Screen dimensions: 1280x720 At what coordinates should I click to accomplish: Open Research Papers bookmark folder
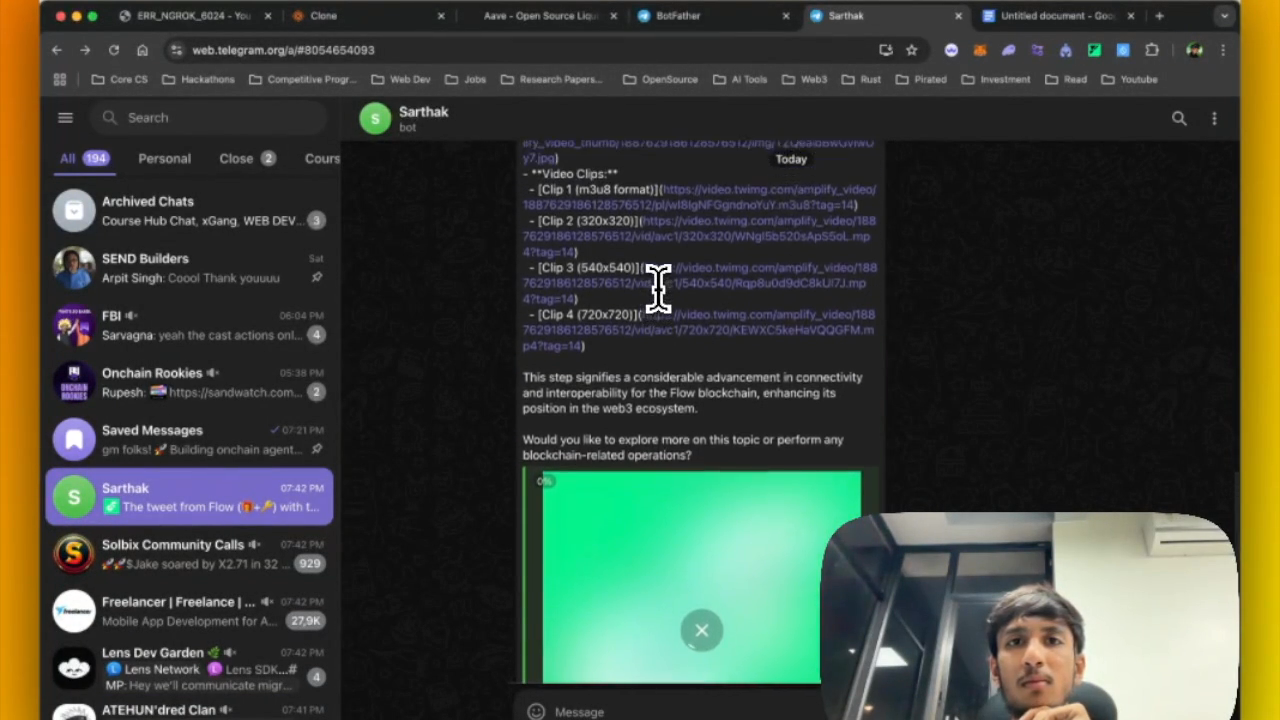[552, 80]
